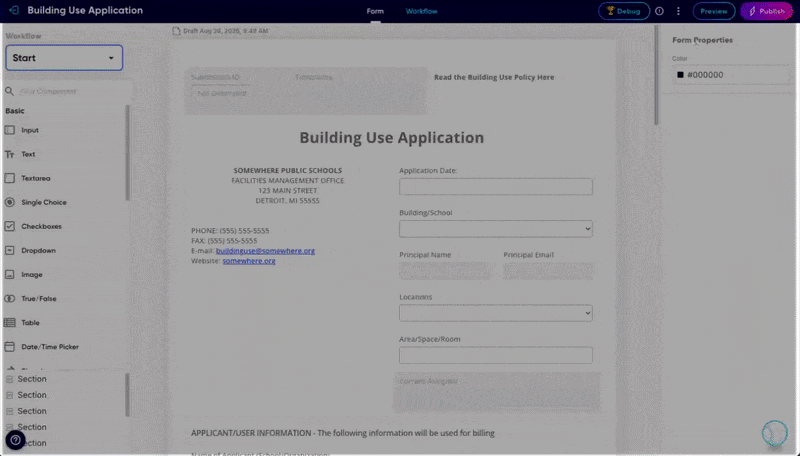
Task: Click the Debug button
Action: tap(624, 11)
